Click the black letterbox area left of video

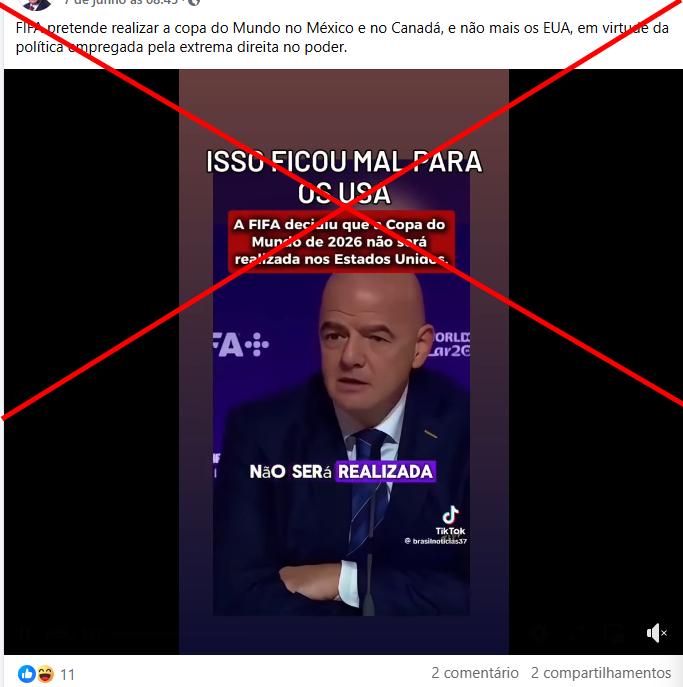91,361
